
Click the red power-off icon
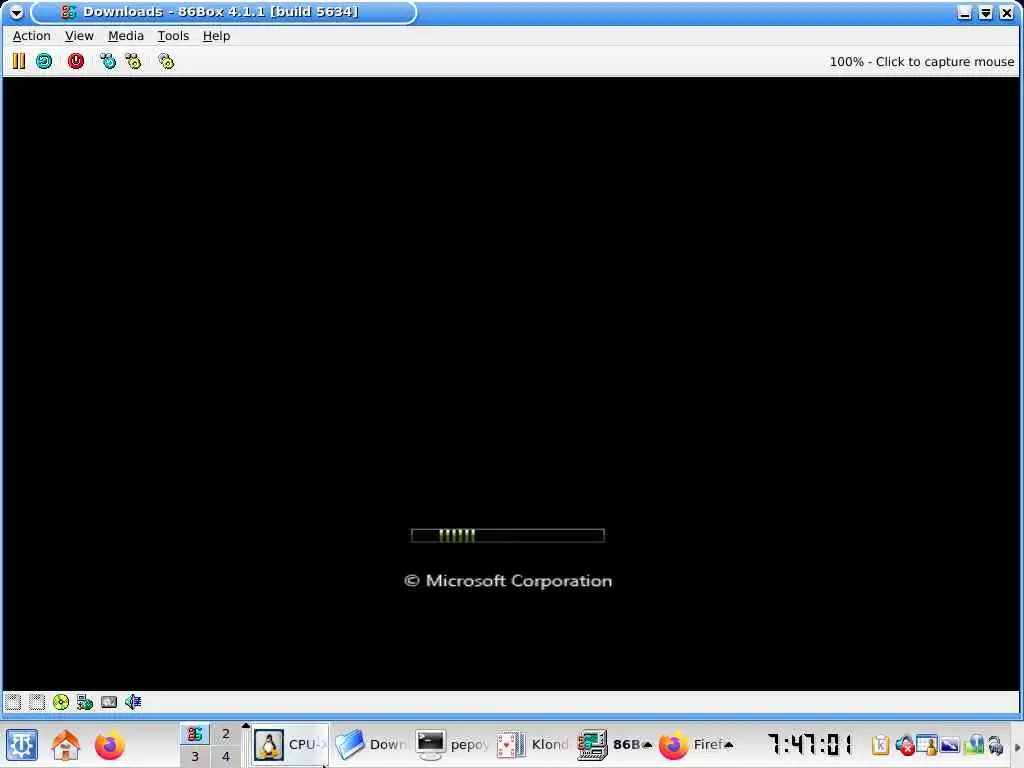(76, 61)
